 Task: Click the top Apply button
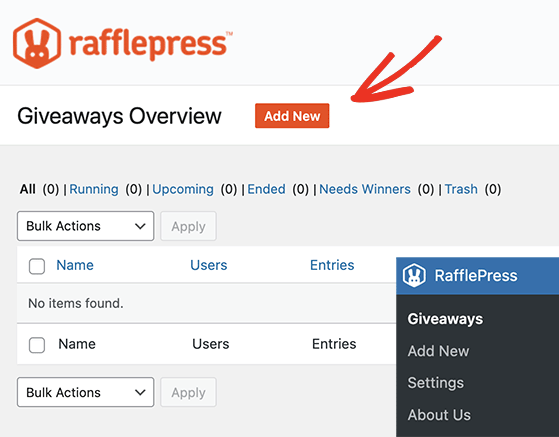188,226
